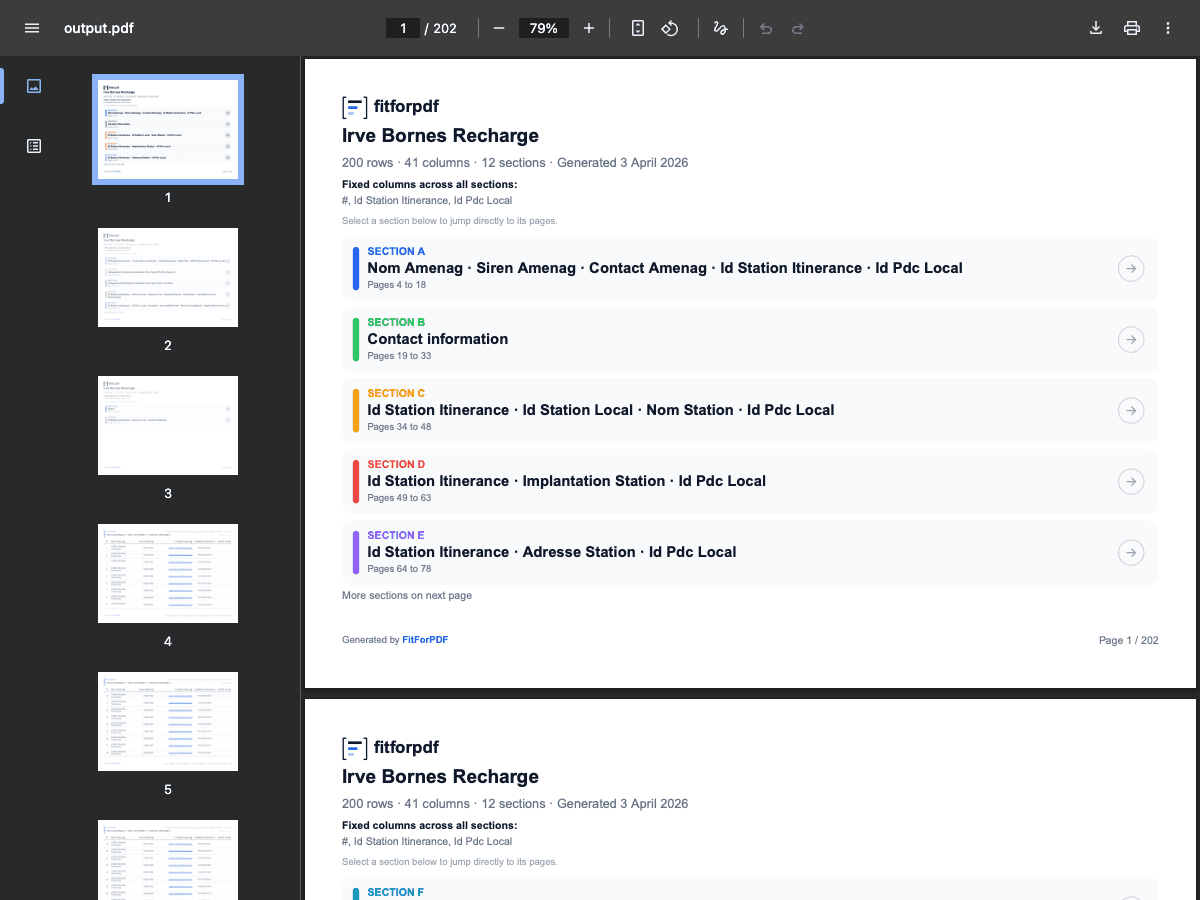Select the page number input field

click(x=403, y=28)
